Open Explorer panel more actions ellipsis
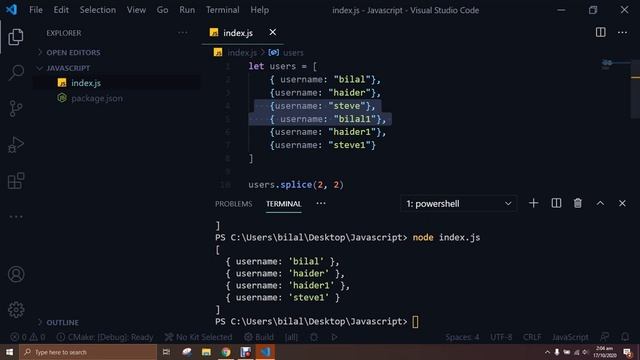The image size is (640, 360). pos(182,33)
